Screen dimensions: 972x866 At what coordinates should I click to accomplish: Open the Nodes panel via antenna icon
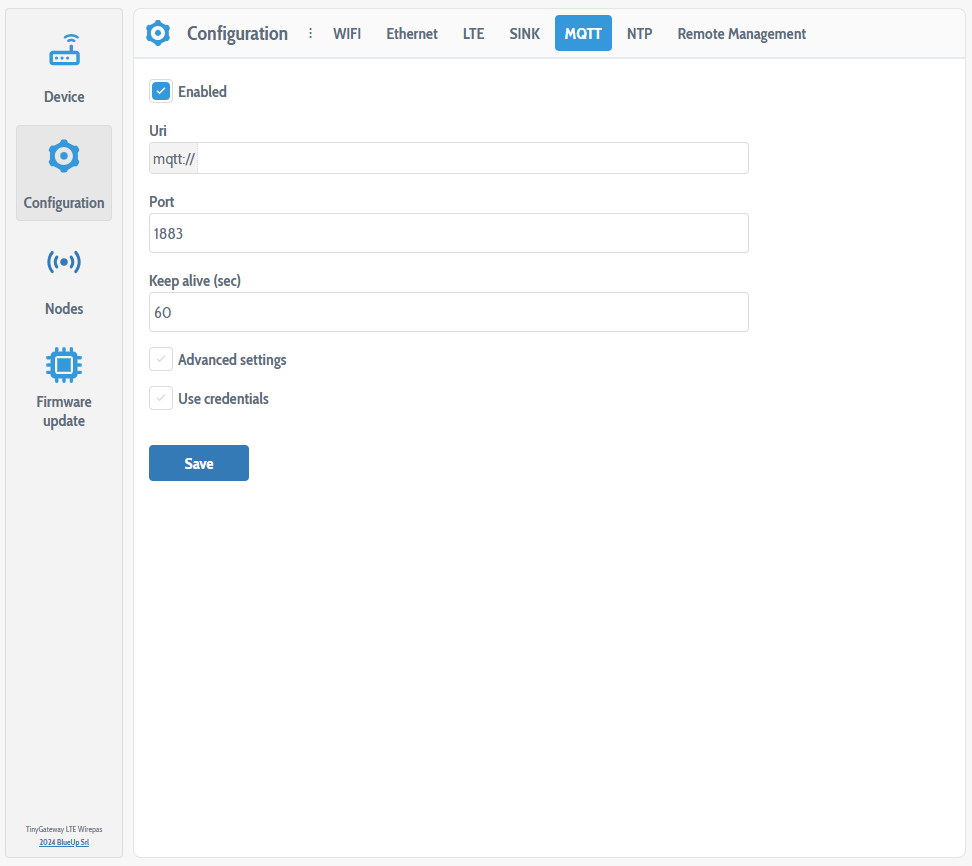point(63,262)
